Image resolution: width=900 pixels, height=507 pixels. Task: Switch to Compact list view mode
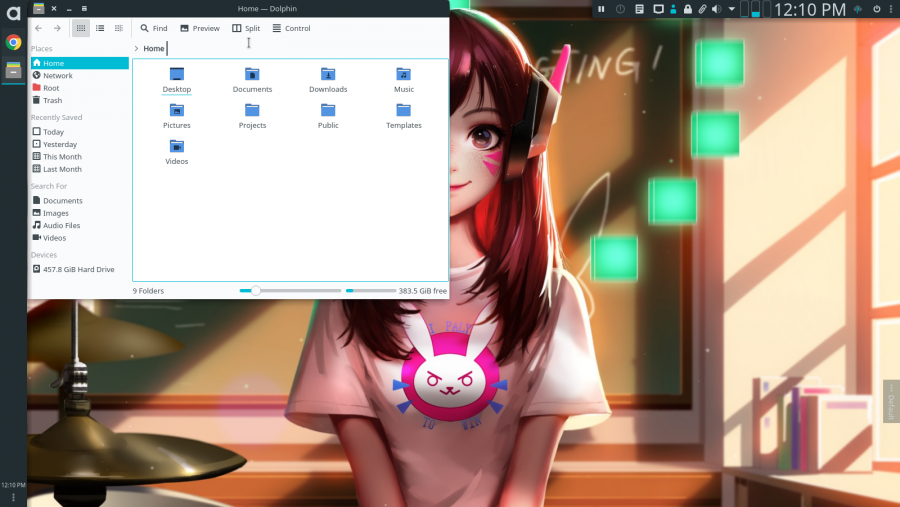(100, 28)
